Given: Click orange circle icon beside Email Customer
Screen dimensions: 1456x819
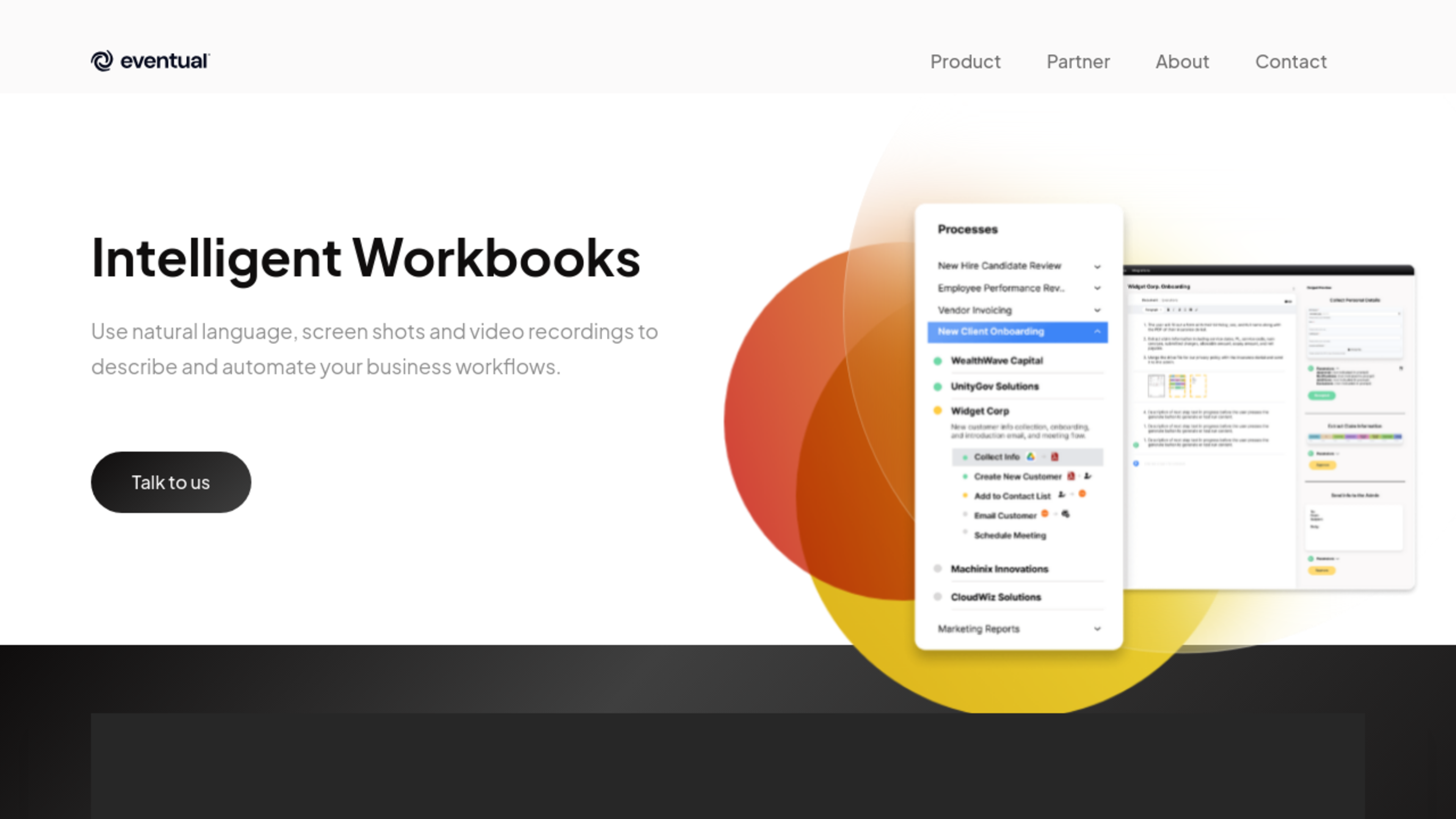Looking at the screenshot, I should click(x=1045, y=514).
